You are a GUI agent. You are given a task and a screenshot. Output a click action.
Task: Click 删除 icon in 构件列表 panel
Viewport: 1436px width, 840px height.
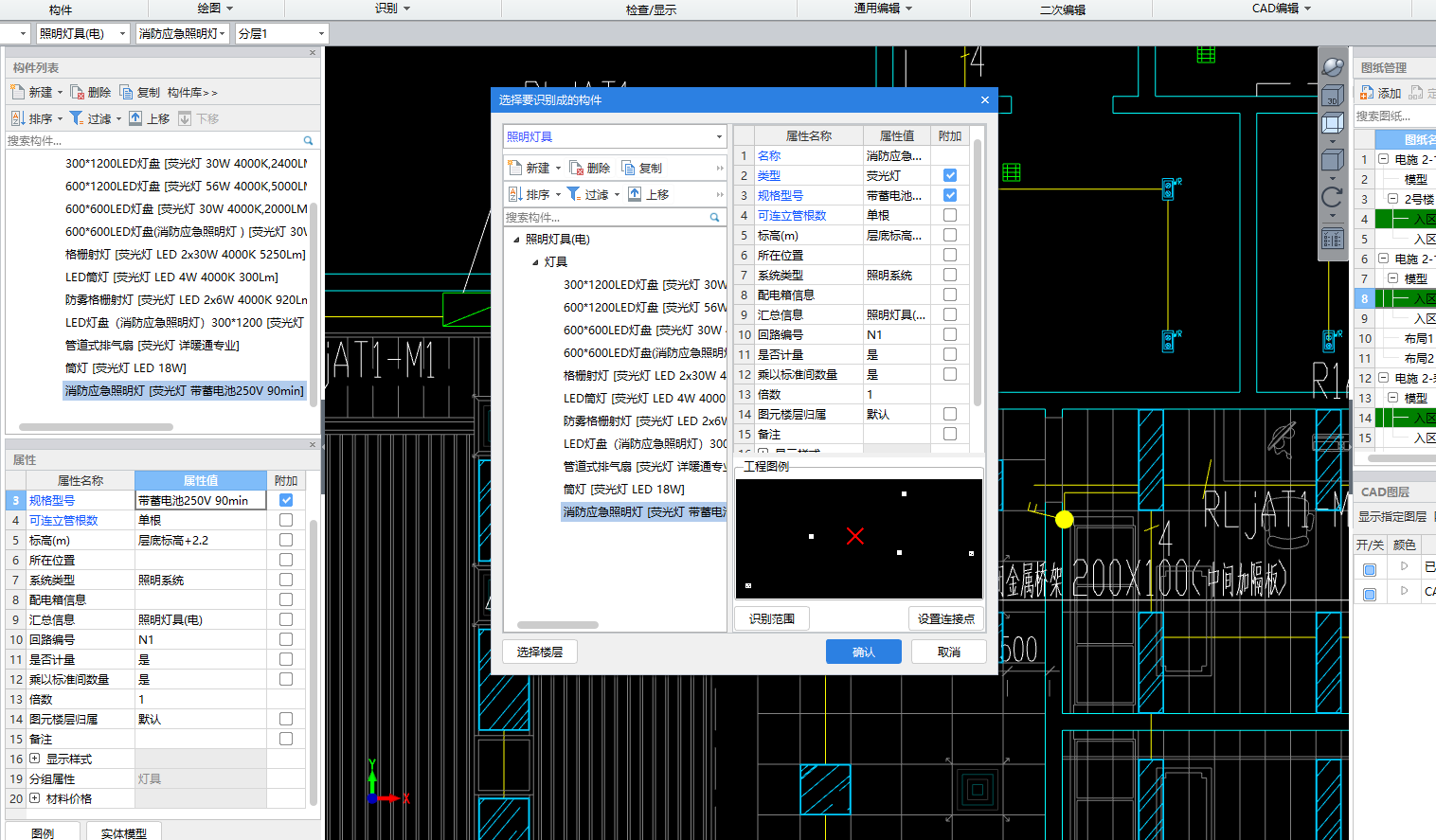[78, 92]
